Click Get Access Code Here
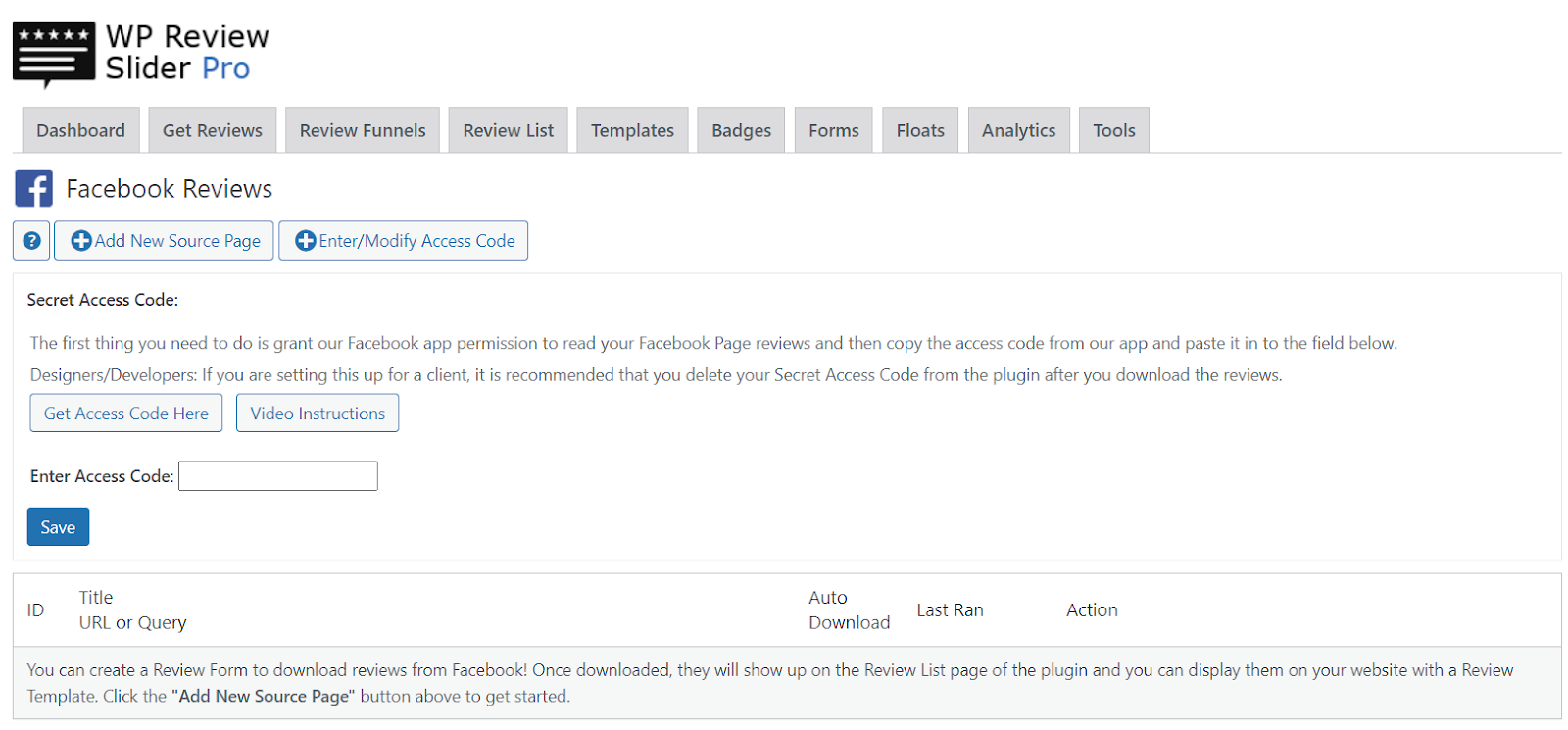The height and width of the screenshot is (730, 1568). (126, 414)
